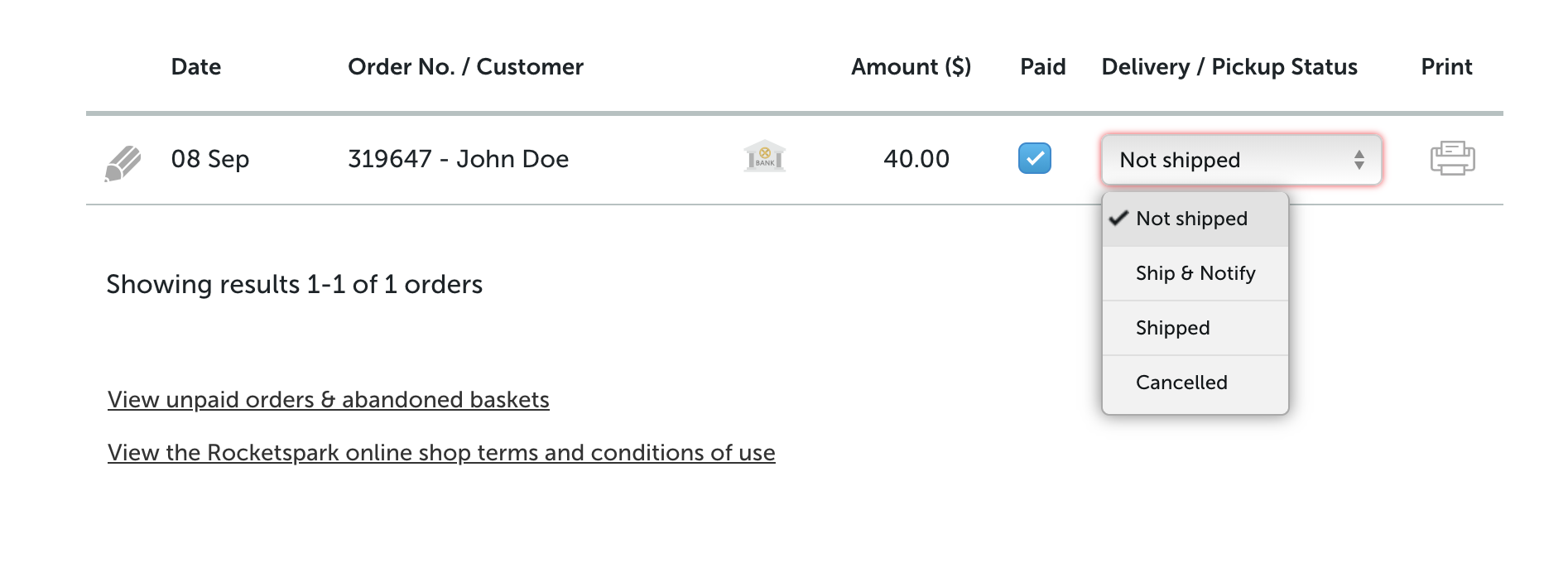Click Order No. / Customer column header
This screenshot has height=568, width=1568.
465,67
